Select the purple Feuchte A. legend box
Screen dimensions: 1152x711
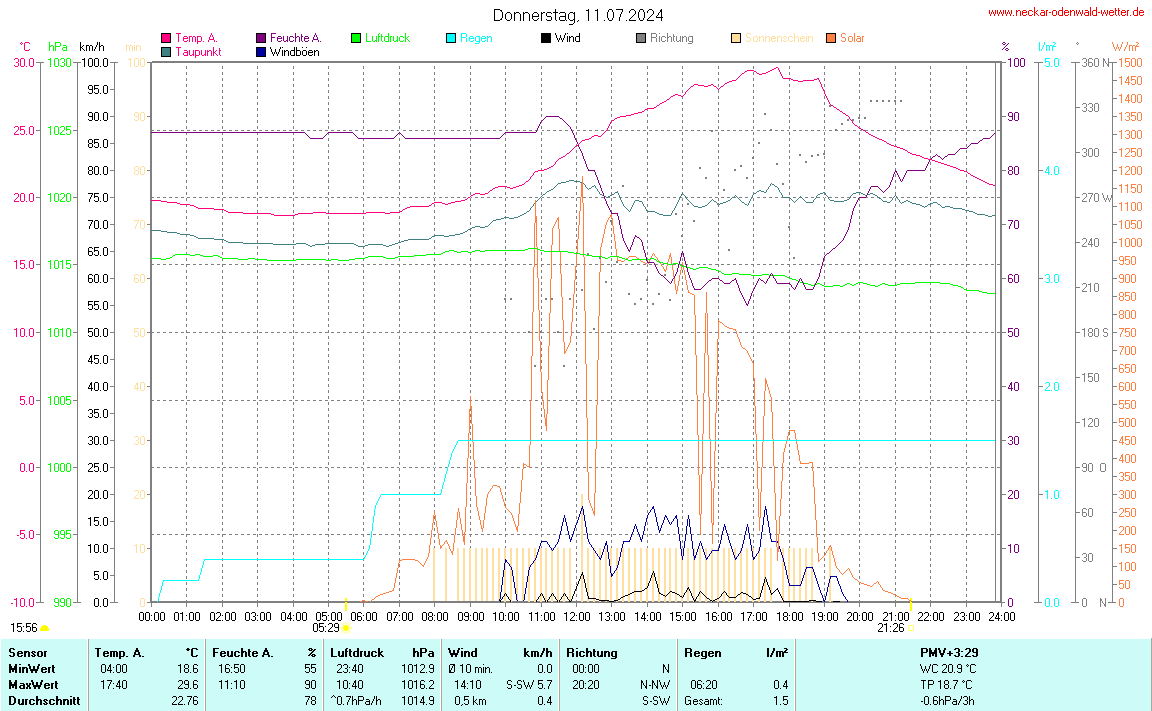(261, 38)
